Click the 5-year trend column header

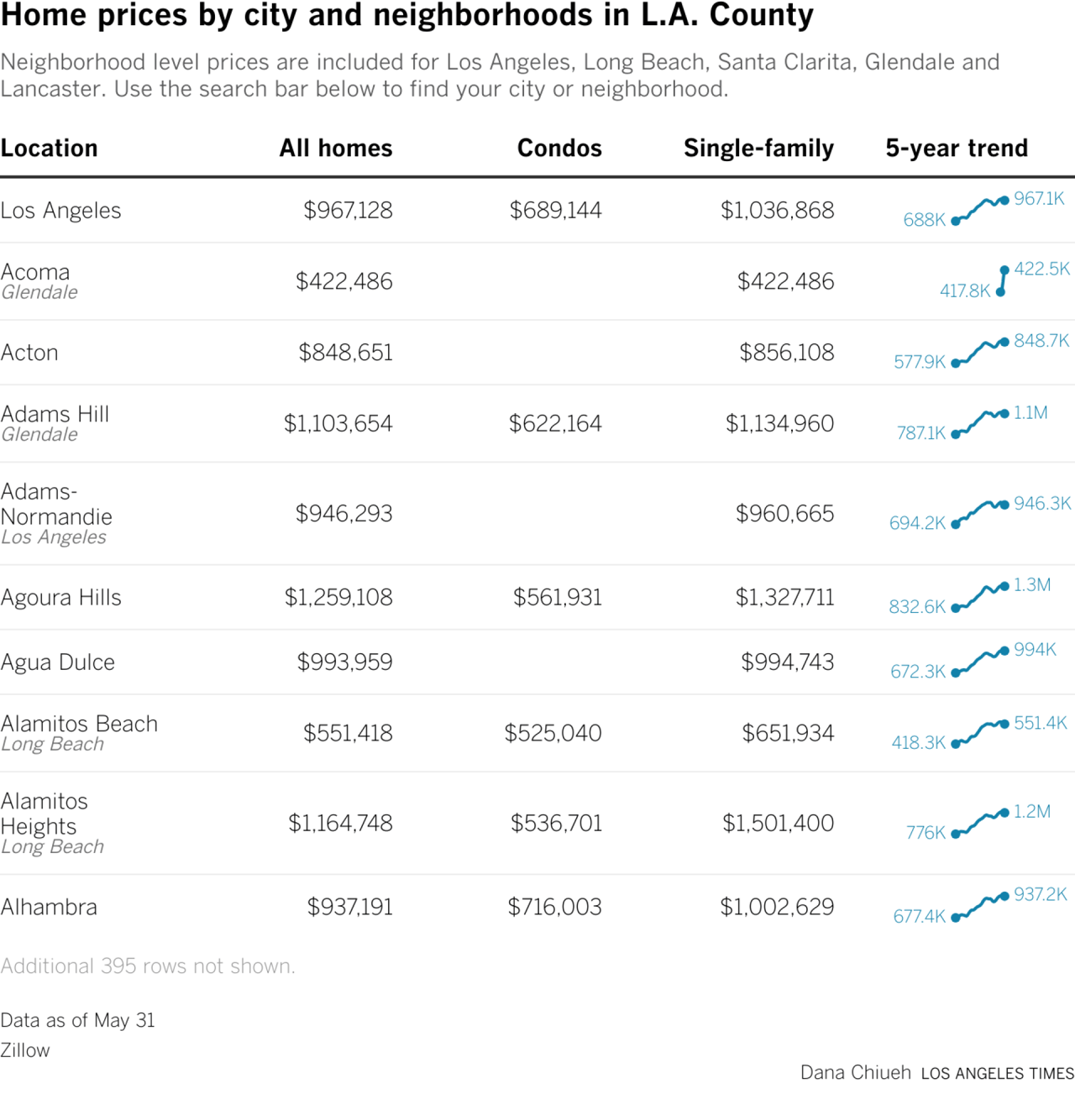pyautogui.click(x=957, y=149)
